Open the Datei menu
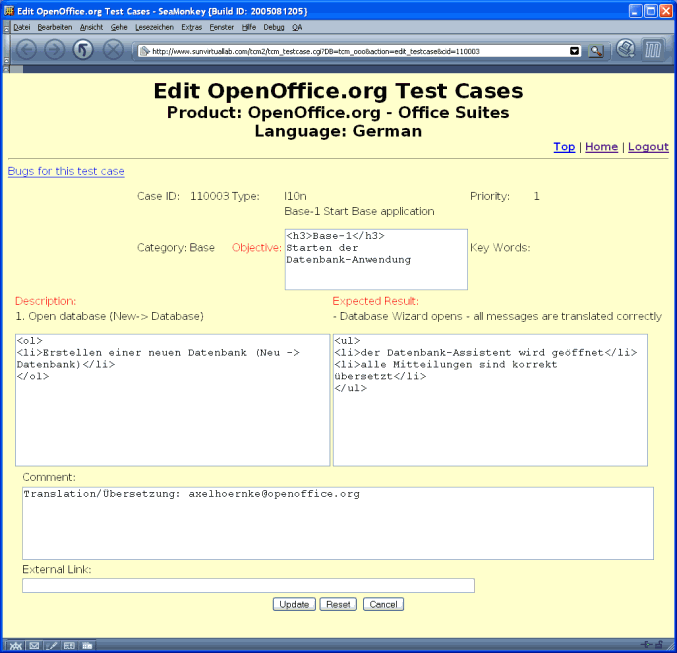 point(22,27)
